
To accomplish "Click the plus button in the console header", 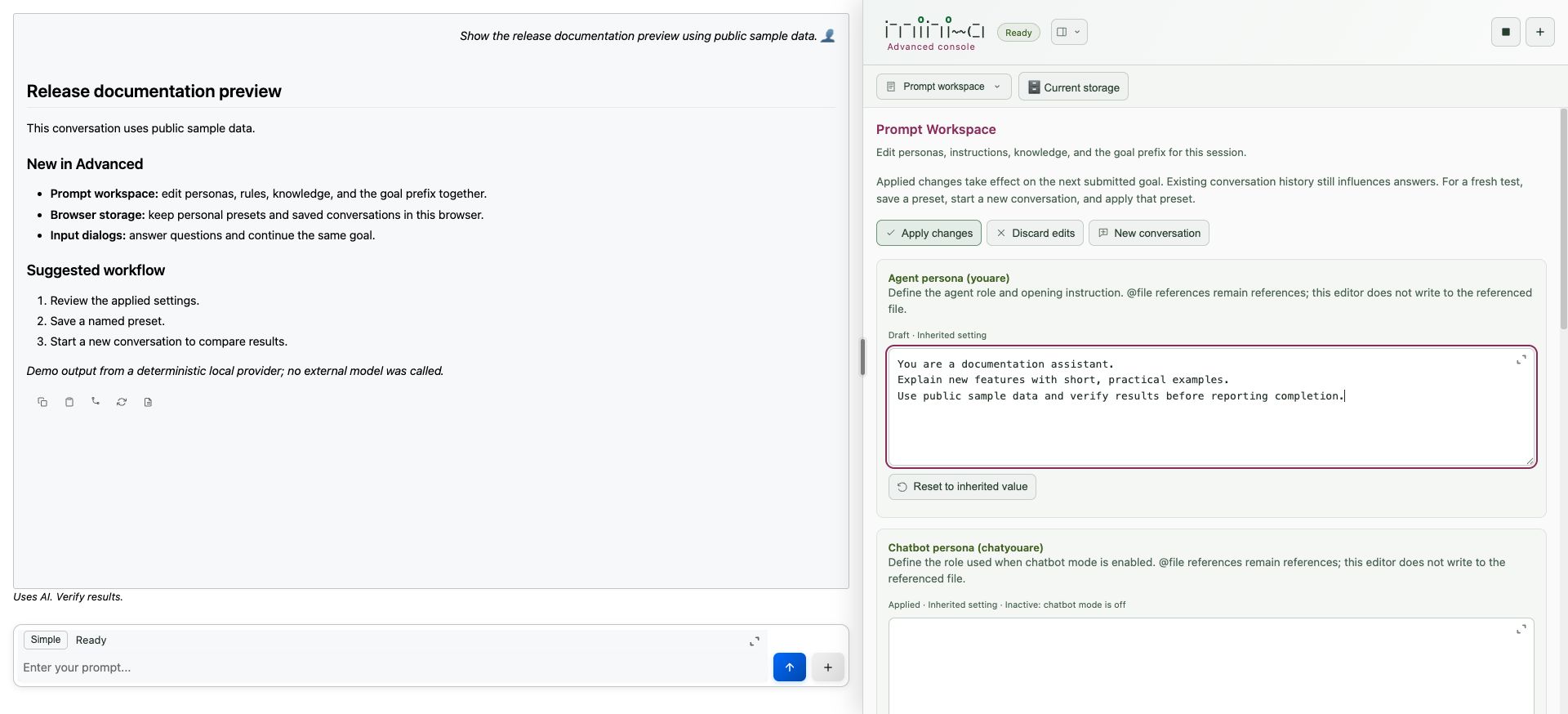I will [1540, 32].
